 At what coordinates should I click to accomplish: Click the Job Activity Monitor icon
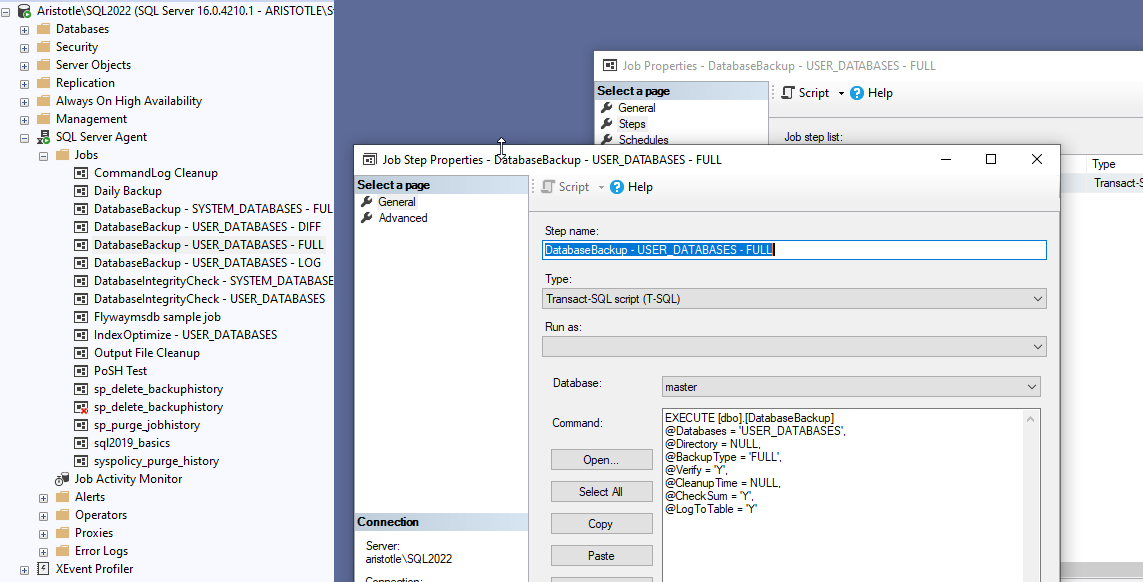point(63,479)
